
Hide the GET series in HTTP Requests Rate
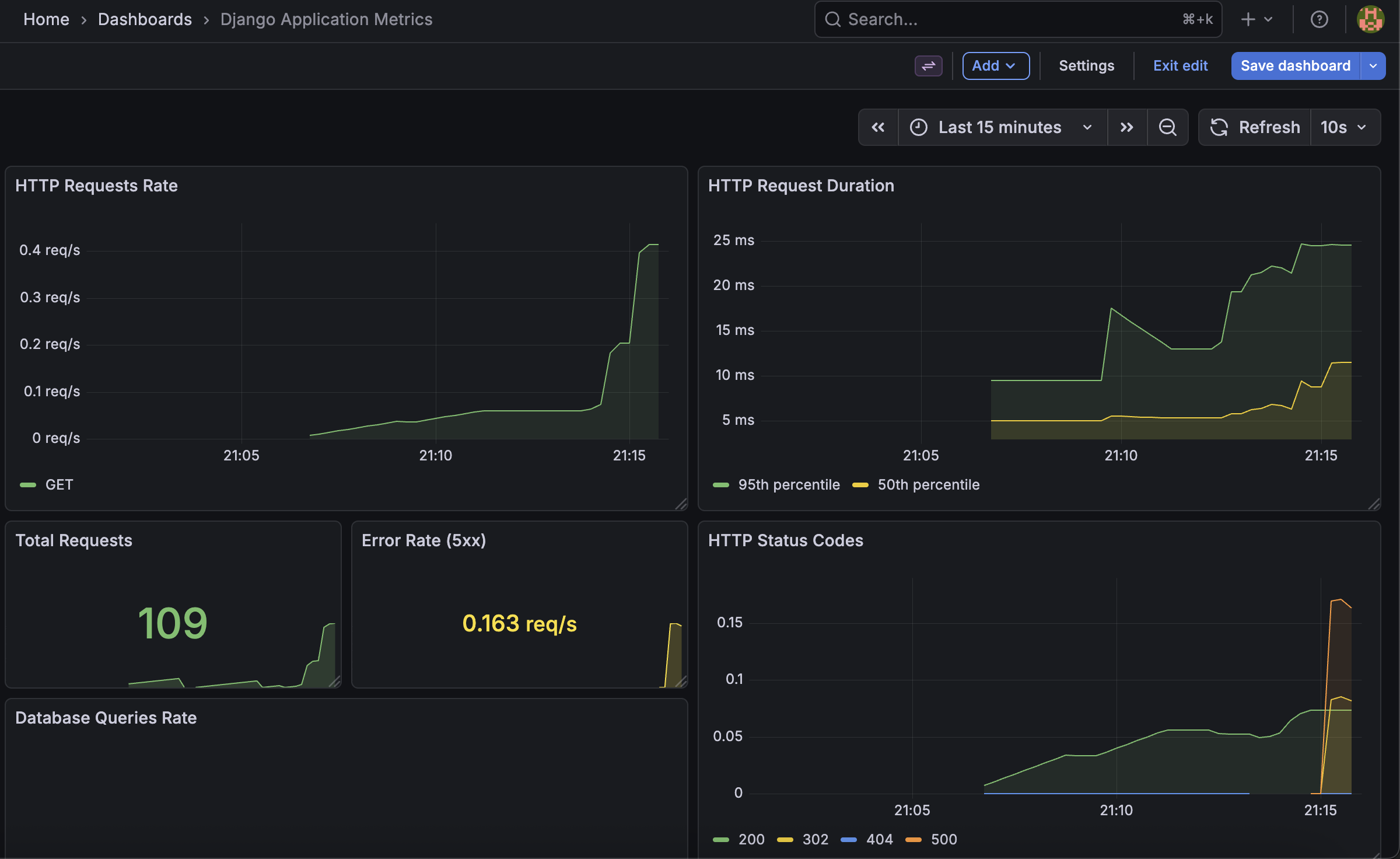coord(58,484)
